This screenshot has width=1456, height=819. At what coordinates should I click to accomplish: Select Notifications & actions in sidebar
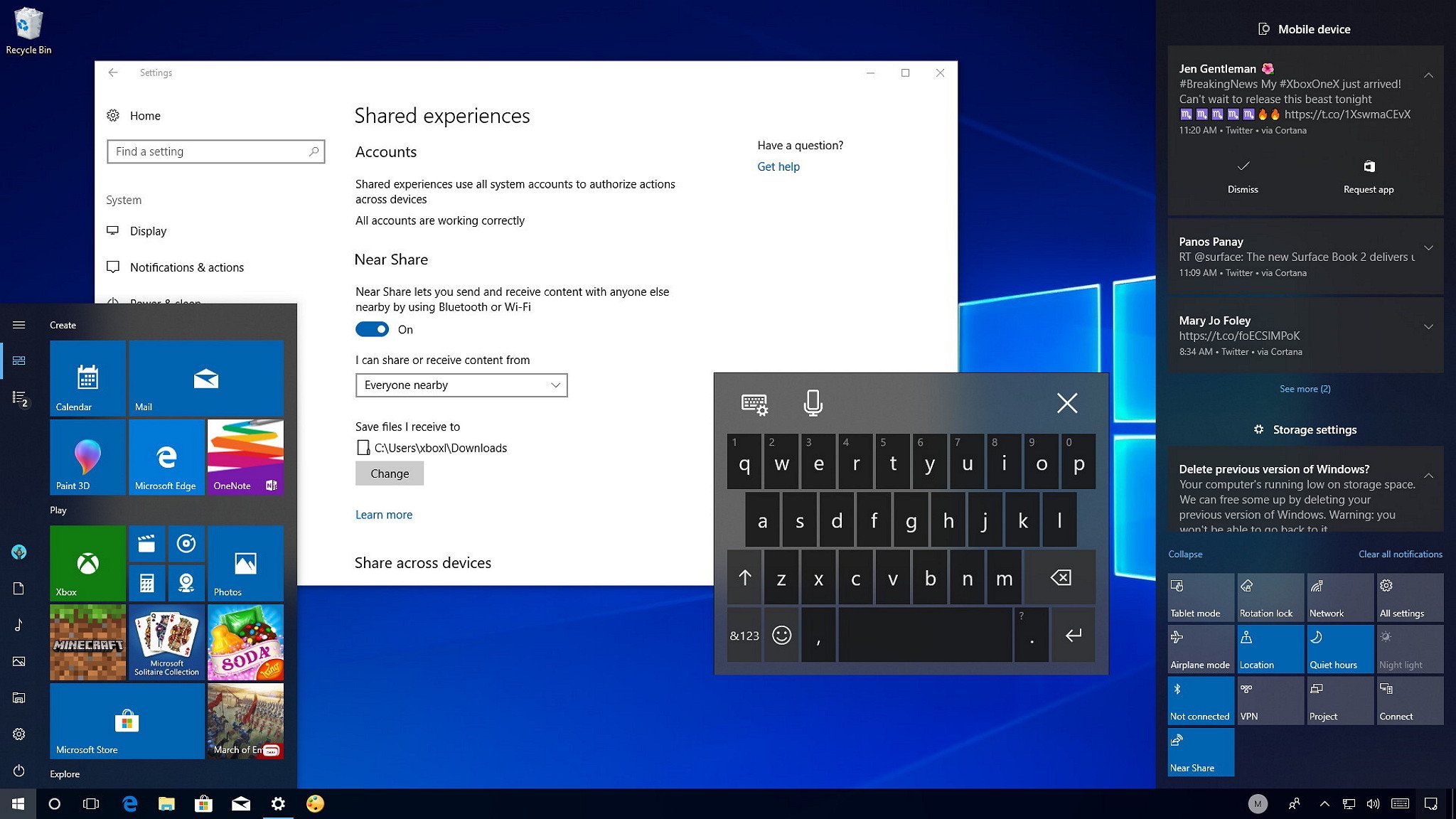click(x=186, y=267)
